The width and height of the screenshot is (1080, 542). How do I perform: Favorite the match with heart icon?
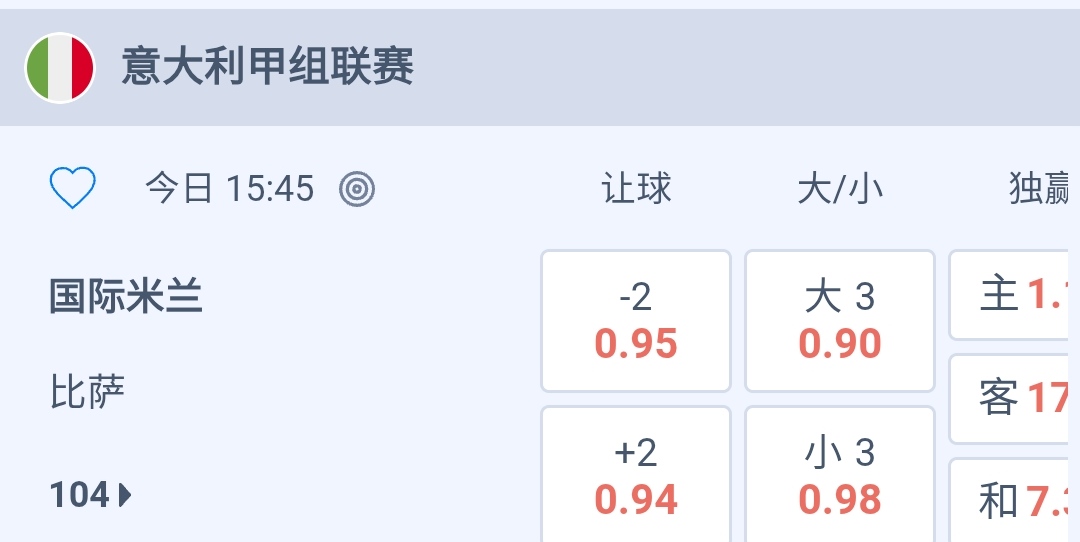[x=73, y=188]
